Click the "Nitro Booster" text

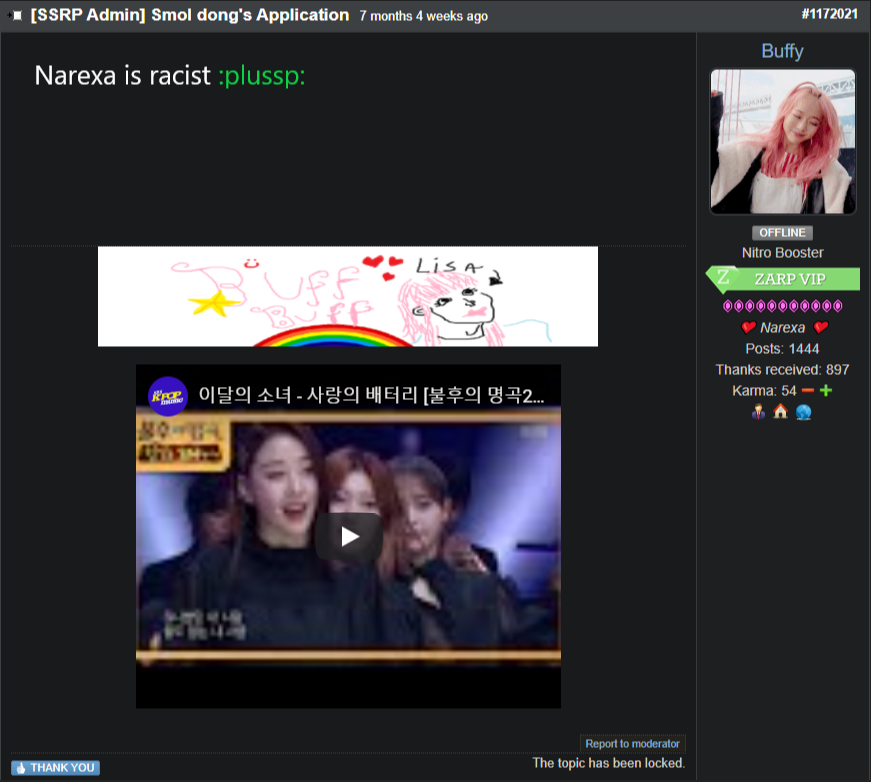(x=783, y=253)
